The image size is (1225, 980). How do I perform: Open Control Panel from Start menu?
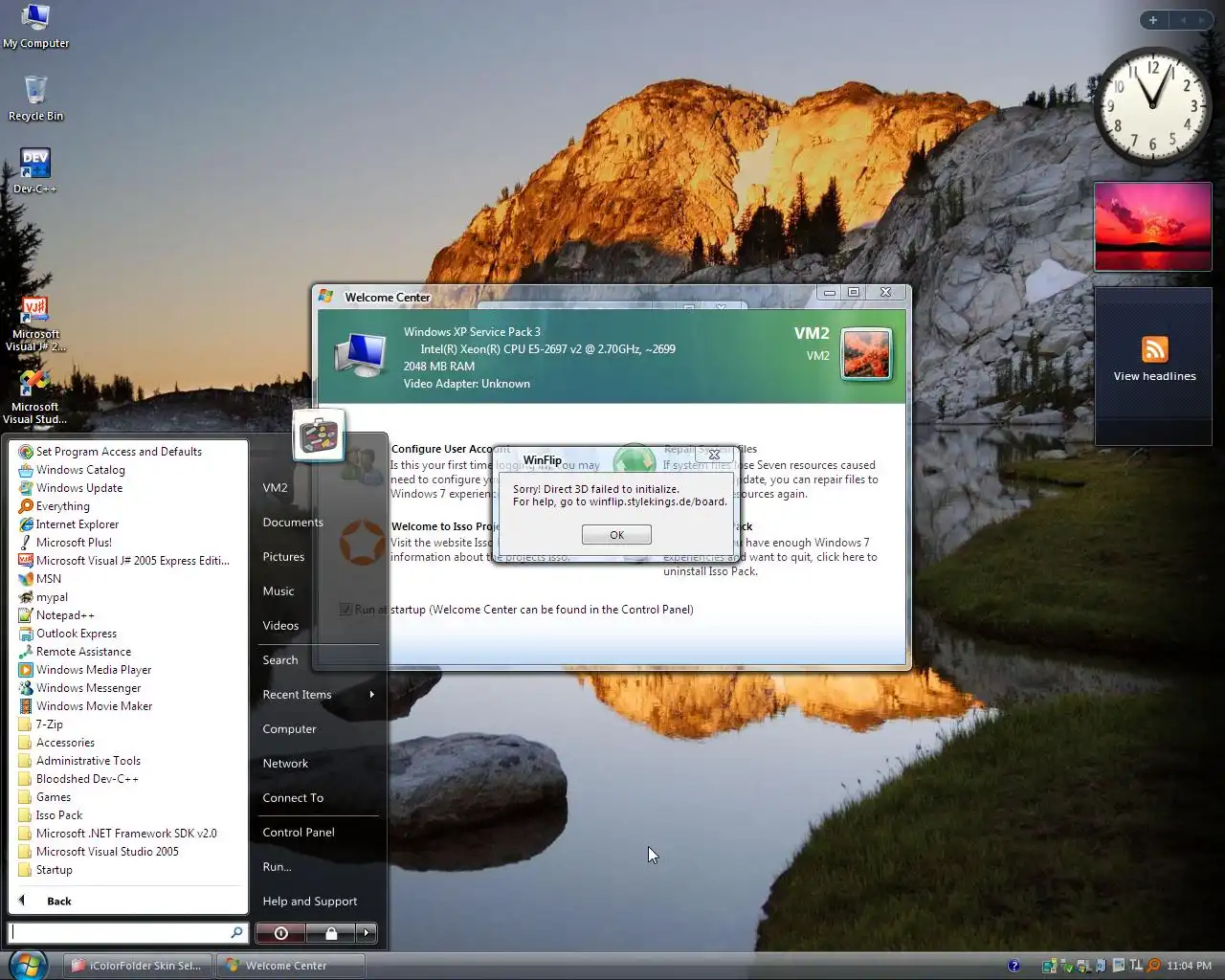pyautogui.click(x=299, y=833)
